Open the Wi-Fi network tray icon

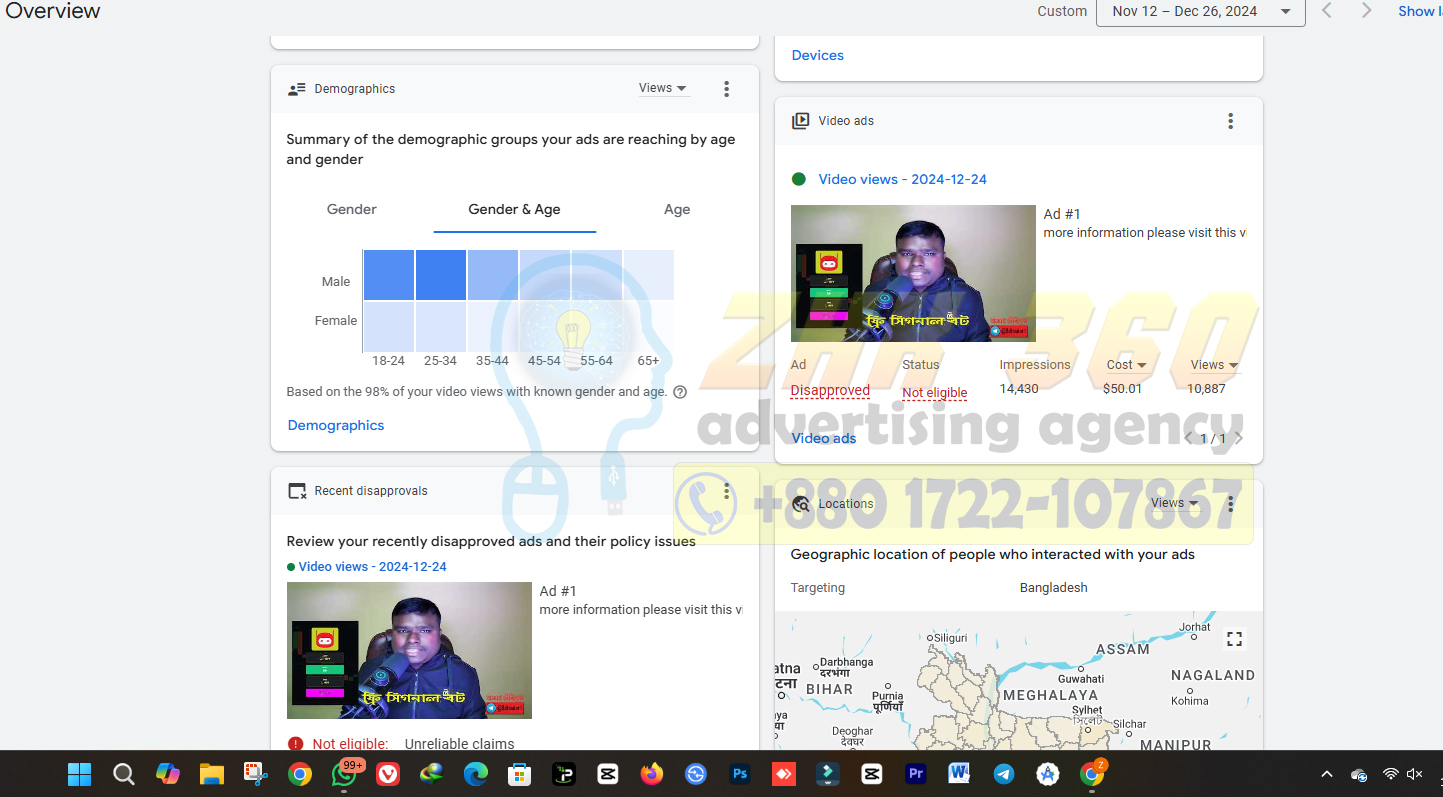pos(1390,774)
